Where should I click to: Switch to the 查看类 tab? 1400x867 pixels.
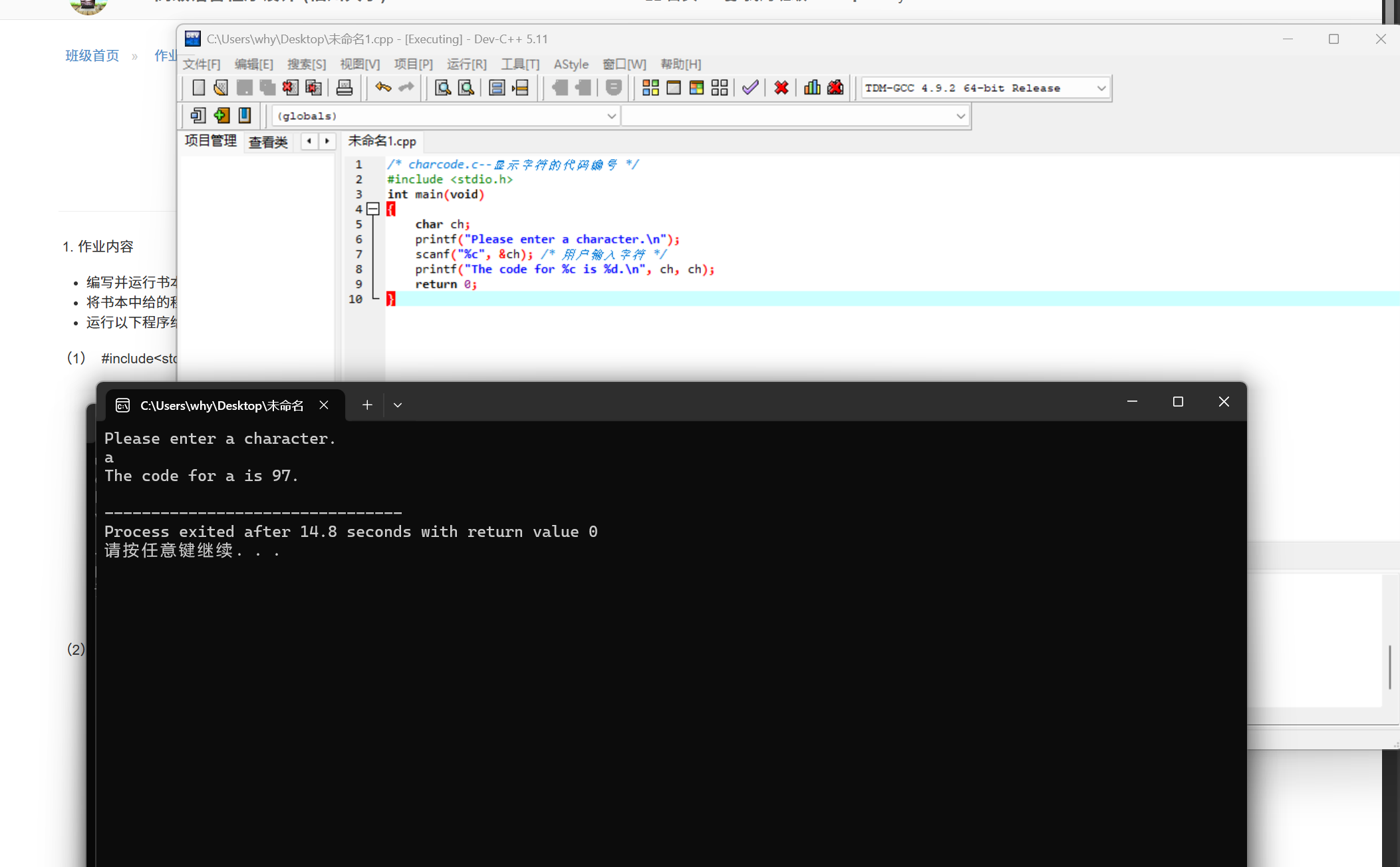[x=268, y=142]
